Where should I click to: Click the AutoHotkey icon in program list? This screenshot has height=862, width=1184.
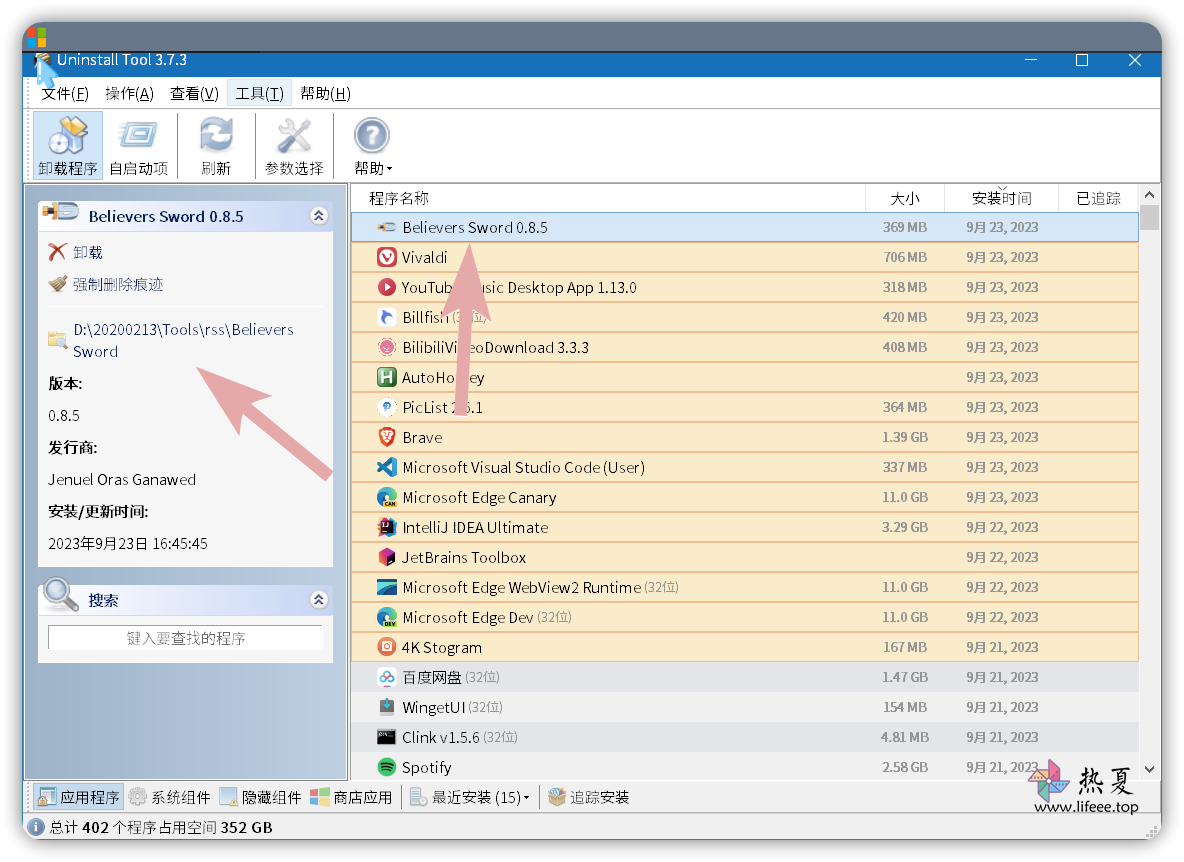coord(387,377)
